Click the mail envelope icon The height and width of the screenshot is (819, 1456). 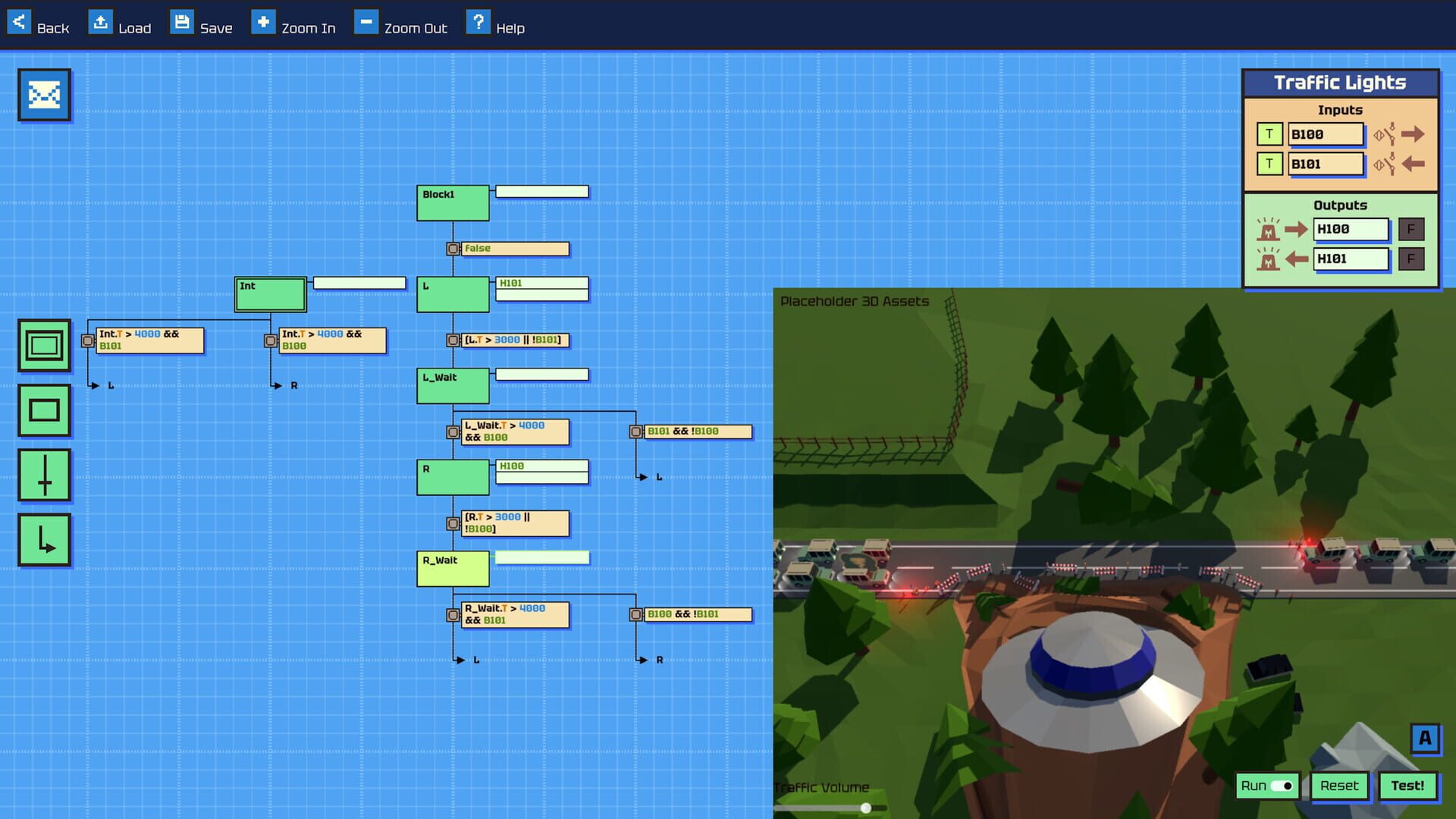(44, 95)
